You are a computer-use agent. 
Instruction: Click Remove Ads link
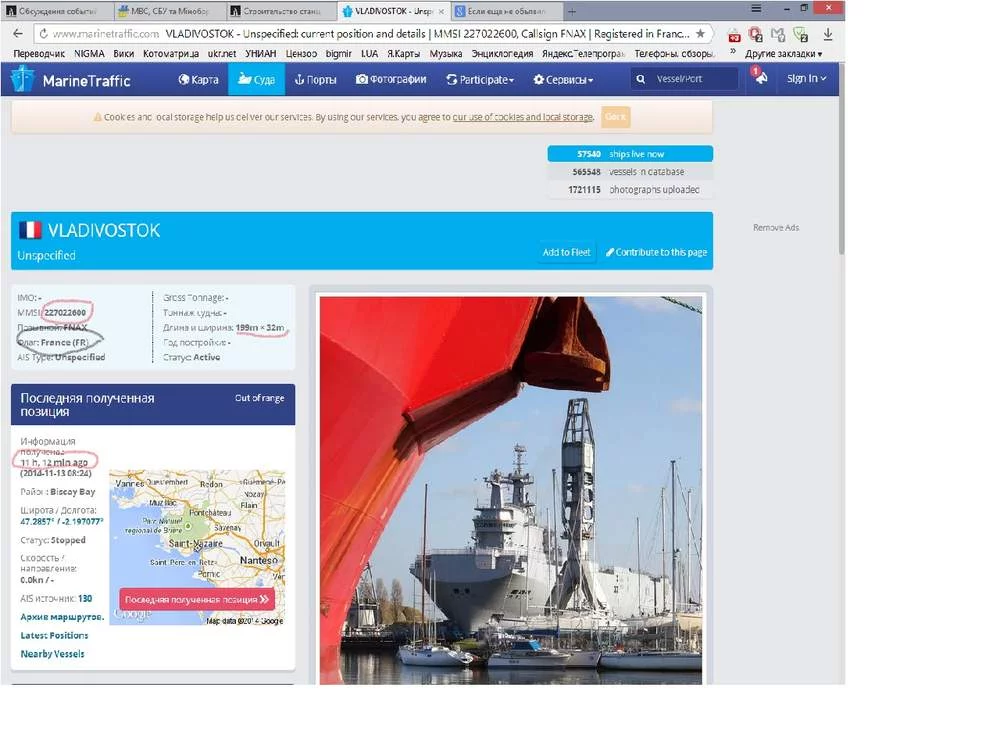776,228
